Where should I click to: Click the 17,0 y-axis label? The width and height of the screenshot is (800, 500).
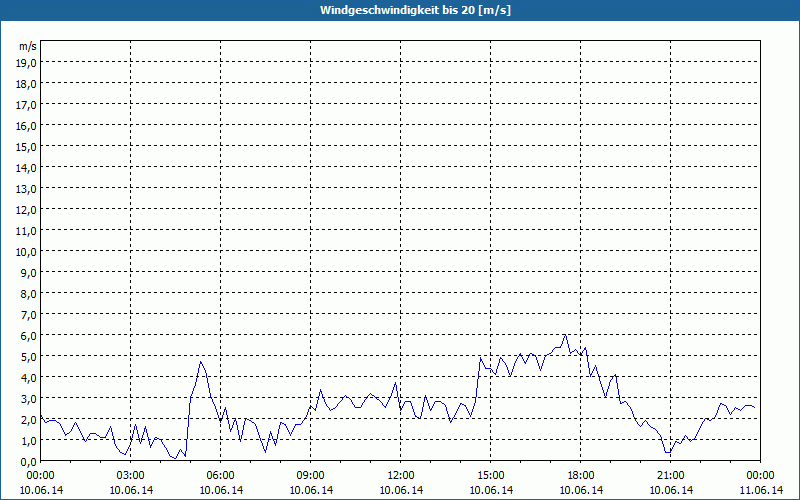tap(28, 105)
